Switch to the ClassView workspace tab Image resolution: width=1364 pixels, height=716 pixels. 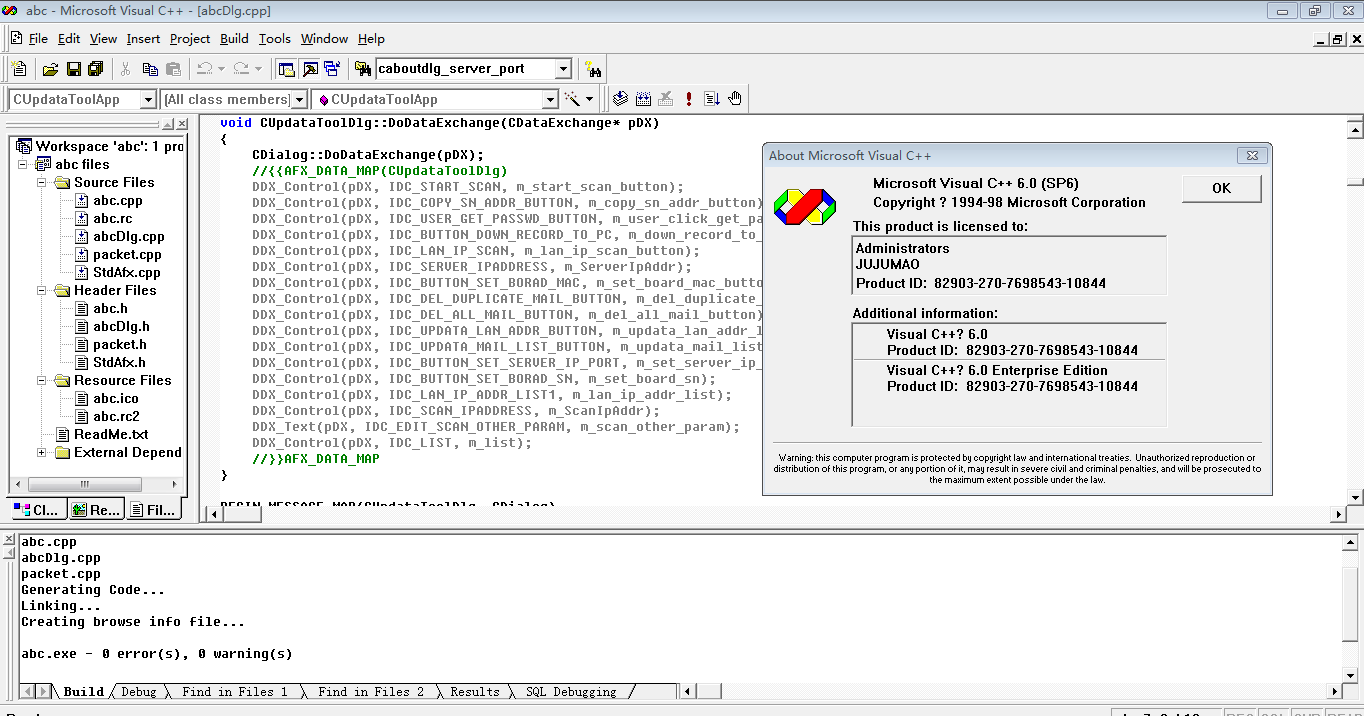click(39, 509)
